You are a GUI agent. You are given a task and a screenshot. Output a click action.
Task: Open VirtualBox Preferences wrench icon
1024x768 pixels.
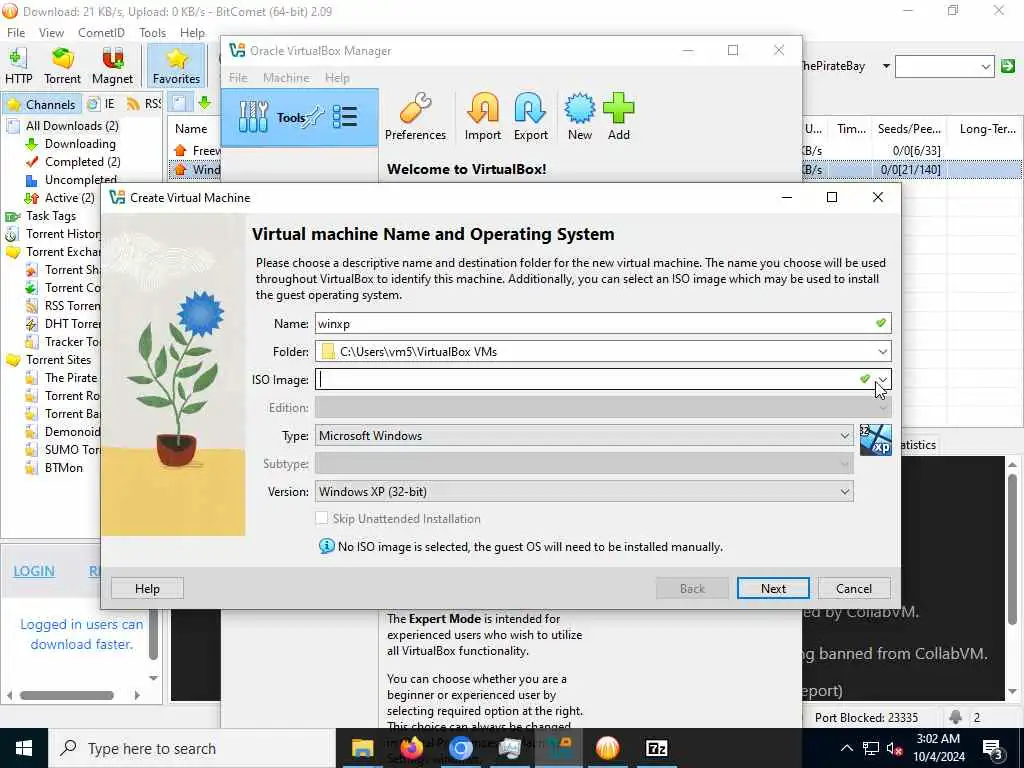415,117
